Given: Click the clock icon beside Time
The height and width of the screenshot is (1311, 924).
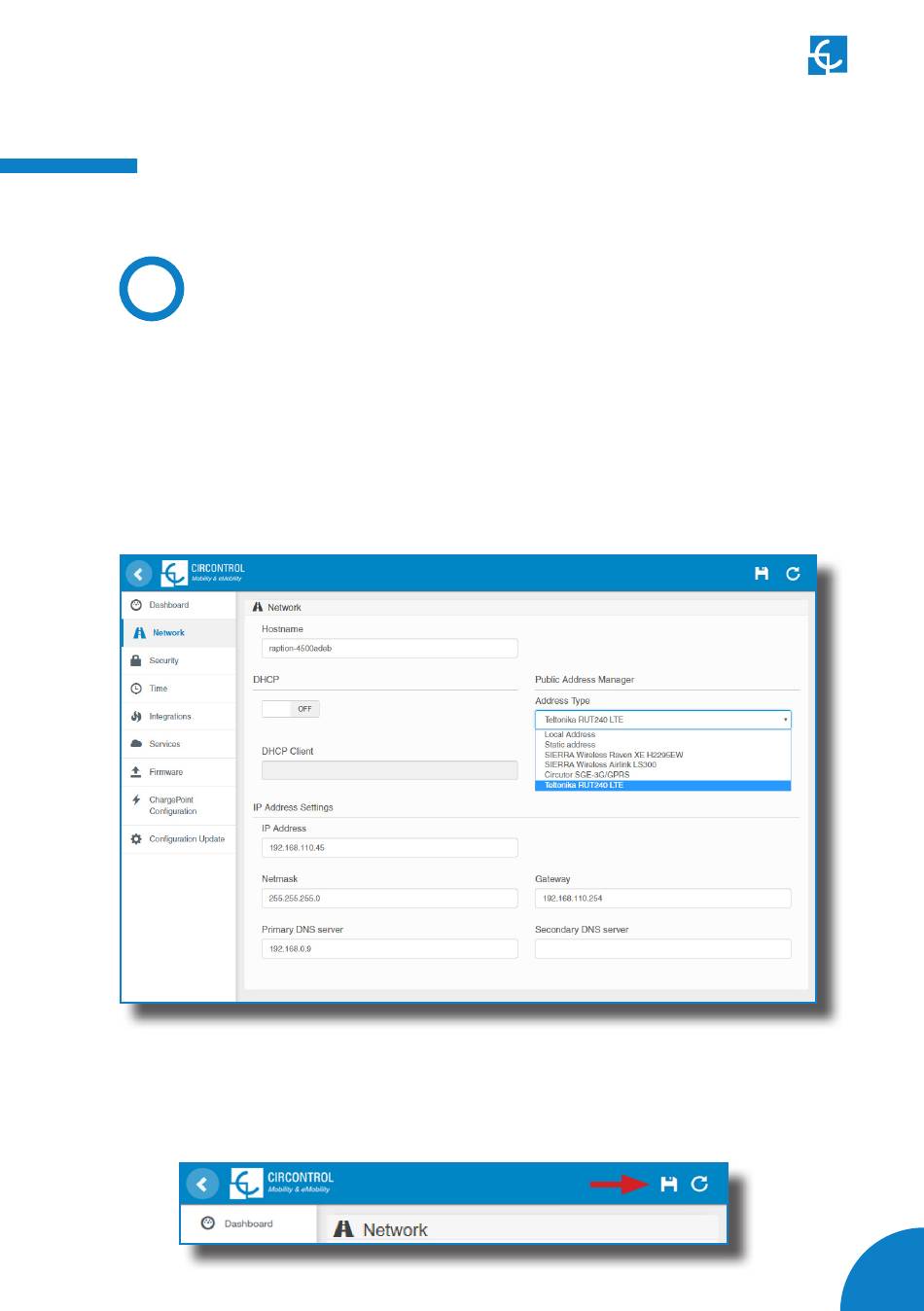Looking at the screenshot, I should [136, 689].
